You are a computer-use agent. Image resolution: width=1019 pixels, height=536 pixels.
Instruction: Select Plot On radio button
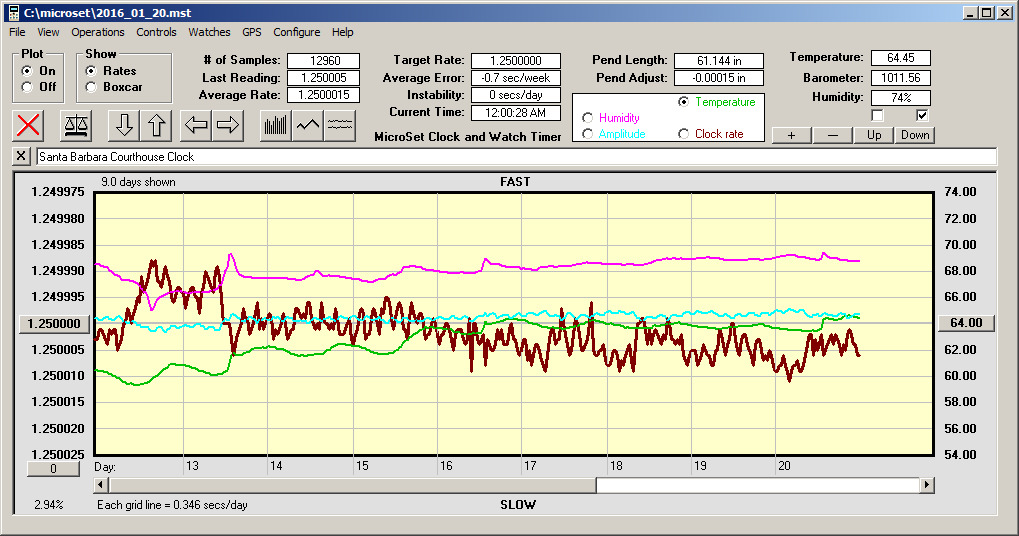pyautogui.click(x=27, y=71)
